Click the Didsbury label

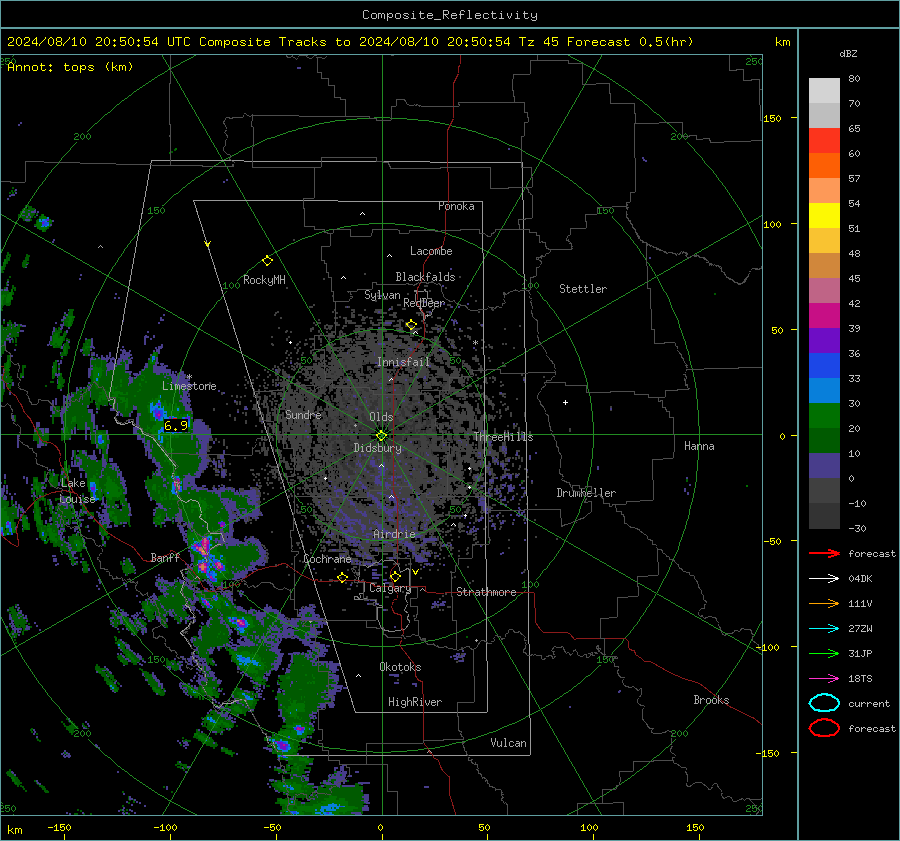[378, 448]
